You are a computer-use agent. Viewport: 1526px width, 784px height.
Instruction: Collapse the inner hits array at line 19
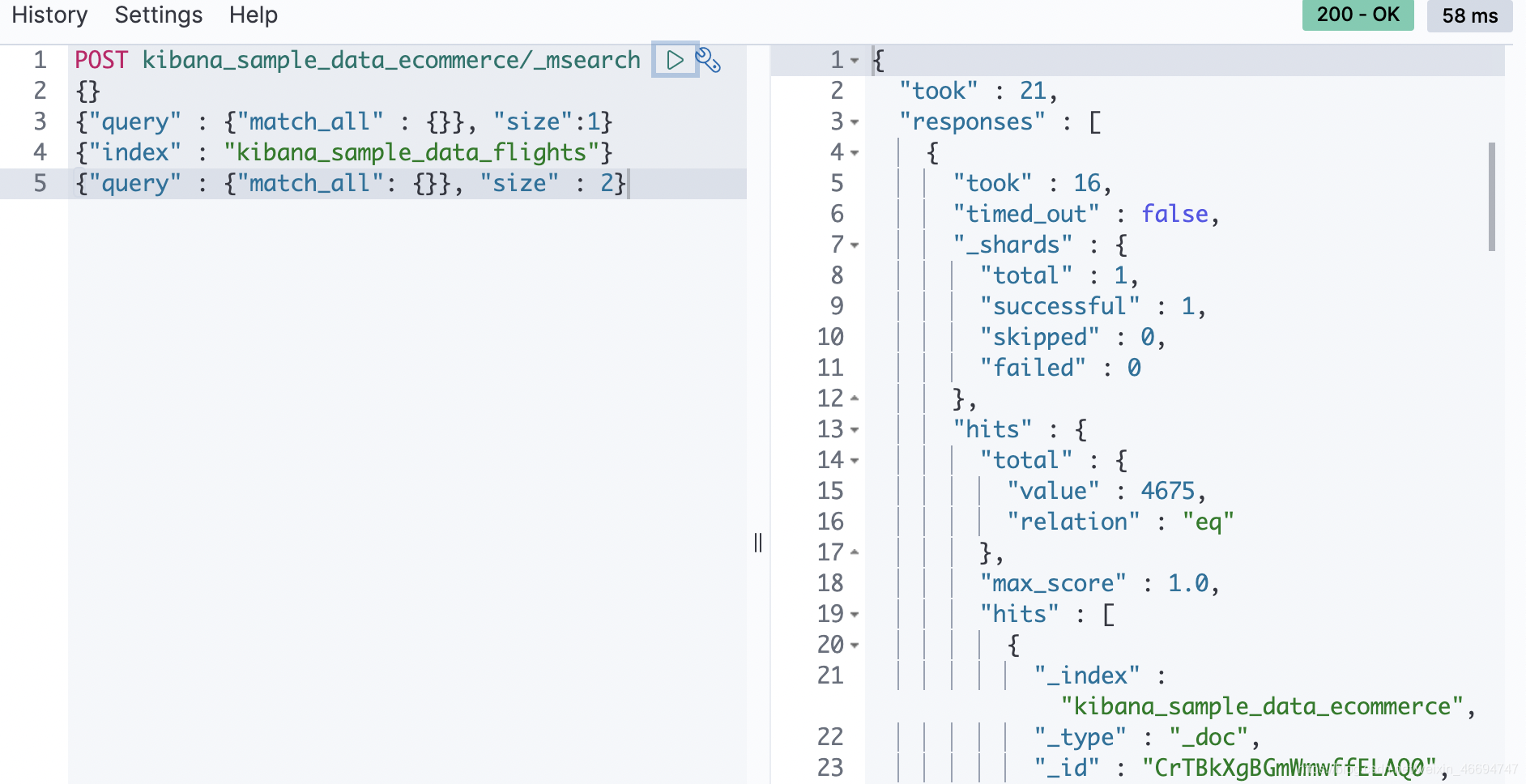coord(855,615)
